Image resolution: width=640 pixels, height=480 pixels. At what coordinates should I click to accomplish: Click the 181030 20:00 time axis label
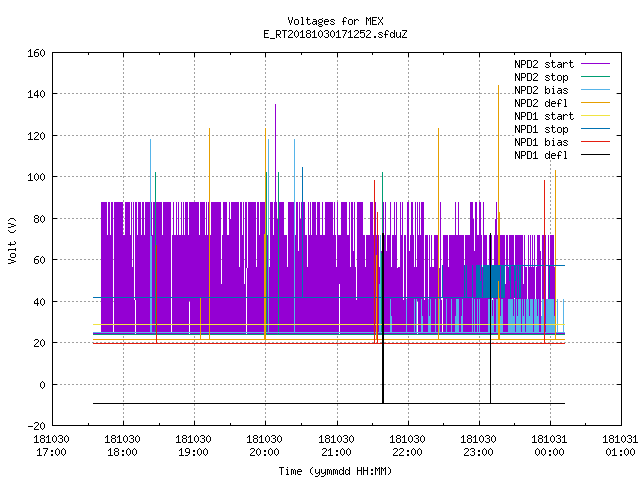264,446
